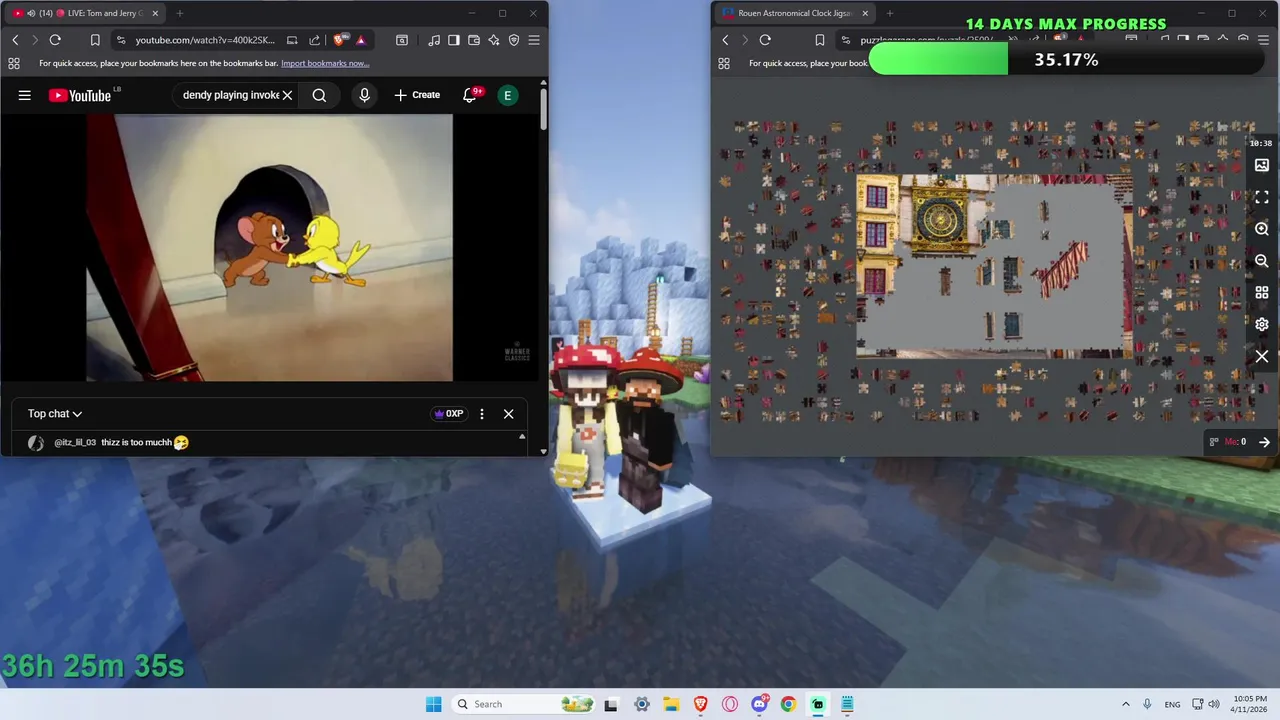Image resolution: width=1280 pixels, height=720 pixels.
Task: Open puzzle settings gear
Action: [x=1262, y=325]
